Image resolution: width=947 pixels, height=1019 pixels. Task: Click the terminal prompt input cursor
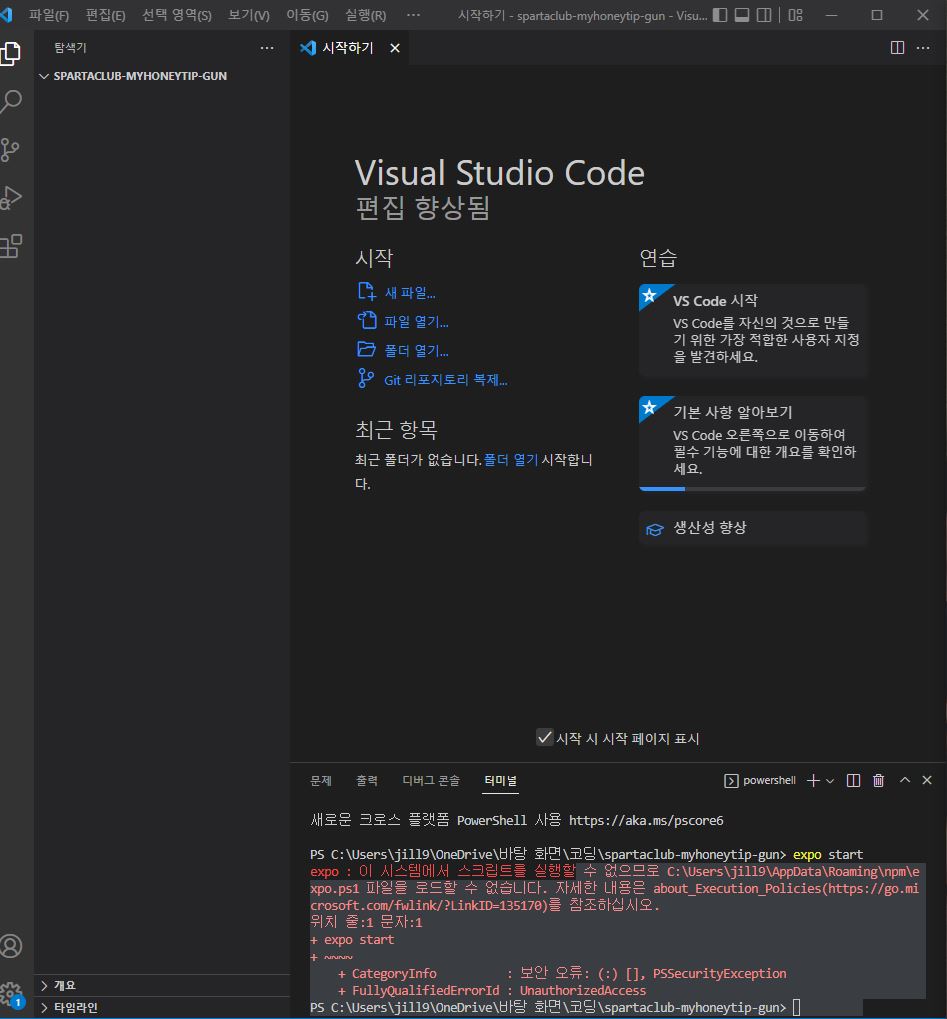797,1007
